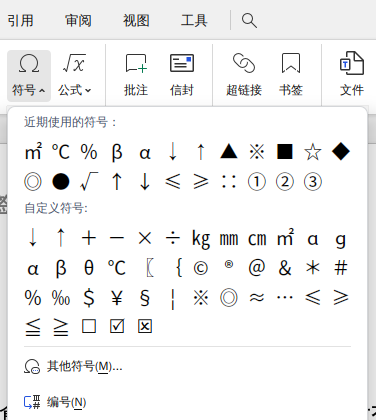Switch to the 工具 tab
376x420 pixels.
(194, 21)
